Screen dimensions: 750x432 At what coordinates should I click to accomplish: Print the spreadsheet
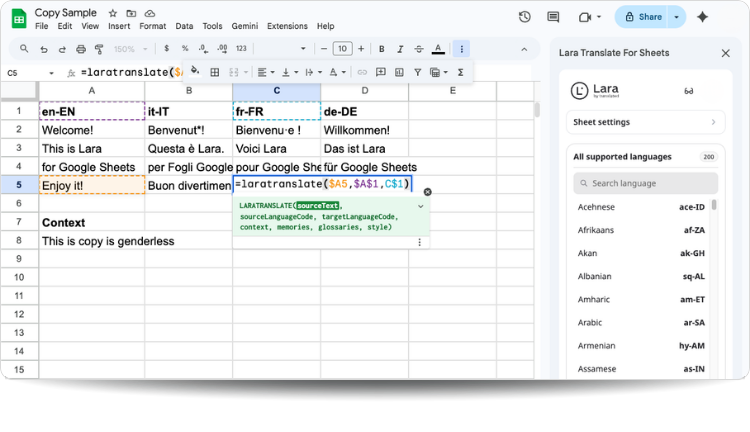[81, 49]
